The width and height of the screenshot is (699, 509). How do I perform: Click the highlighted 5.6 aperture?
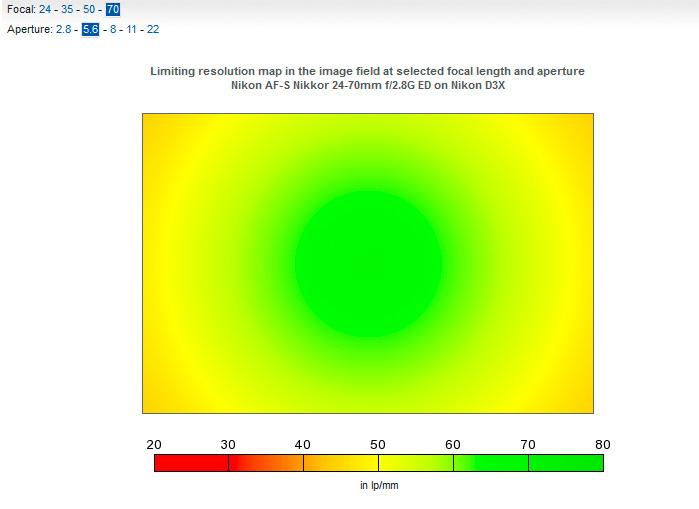(x=90, y=29)
